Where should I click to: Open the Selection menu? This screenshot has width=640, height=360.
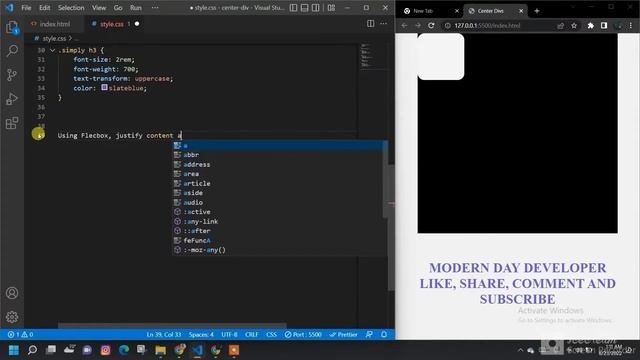tap(71, 8)
